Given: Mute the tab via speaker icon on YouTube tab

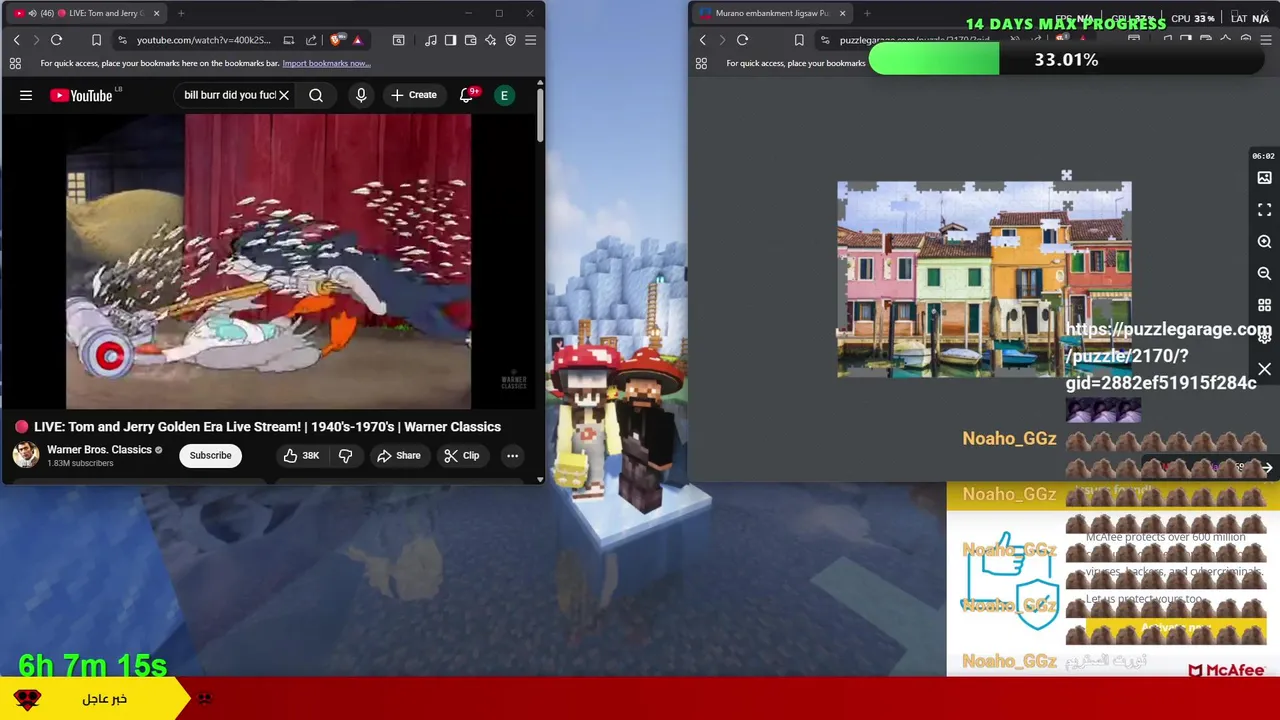Looking at the screenshot, I should click(32, 13).
